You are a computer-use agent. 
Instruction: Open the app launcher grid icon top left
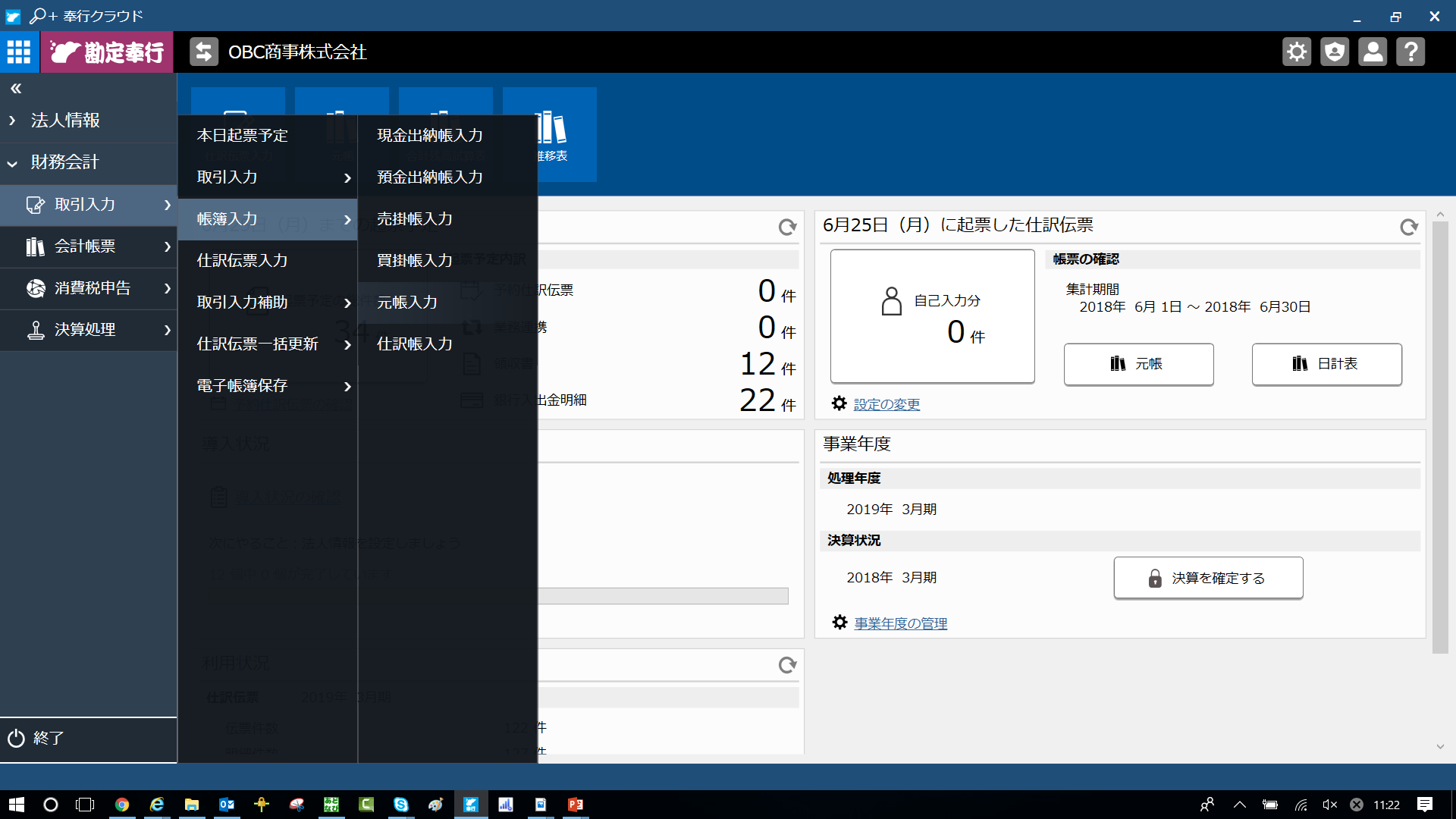point(19,52)
